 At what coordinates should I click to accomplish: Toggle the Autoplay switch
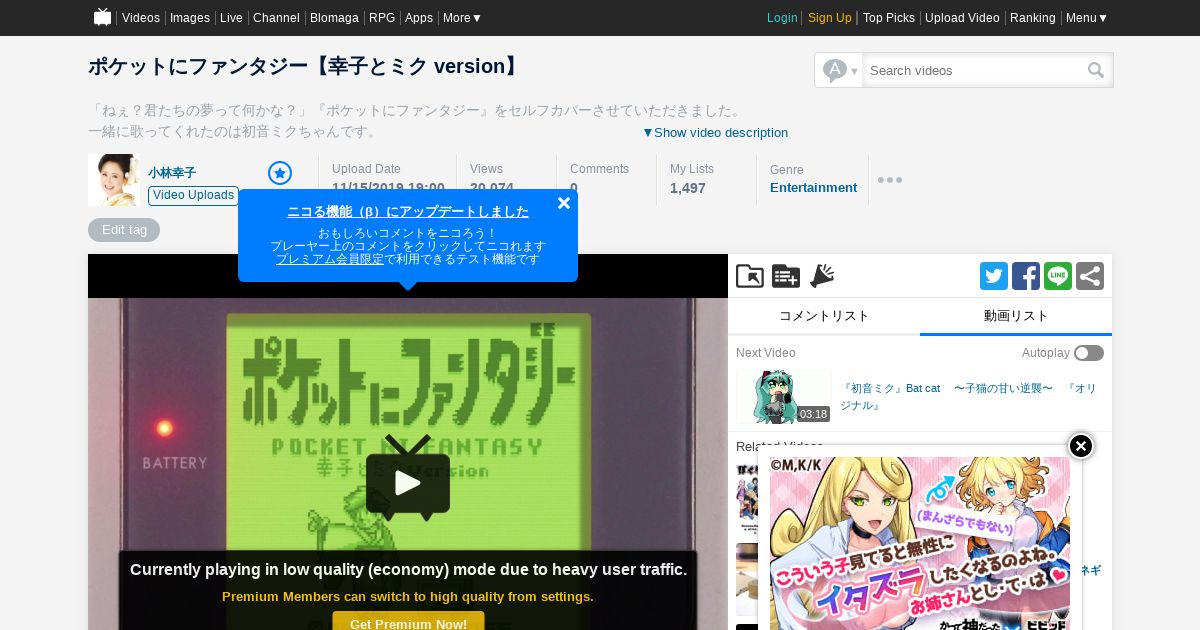pos(1089,353)
